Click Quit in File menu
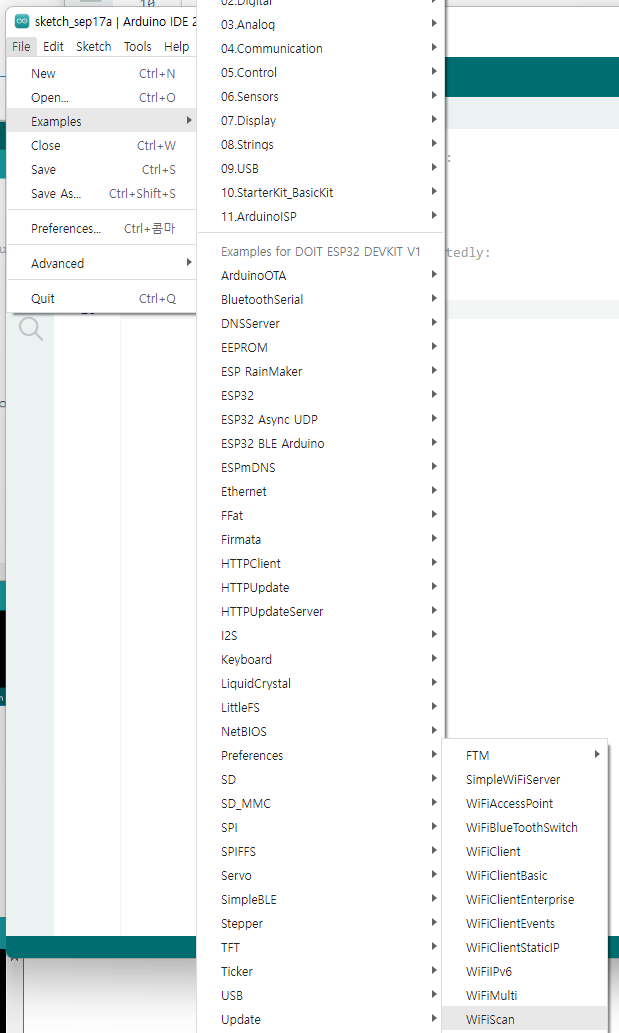 click(x=101, y=298)
